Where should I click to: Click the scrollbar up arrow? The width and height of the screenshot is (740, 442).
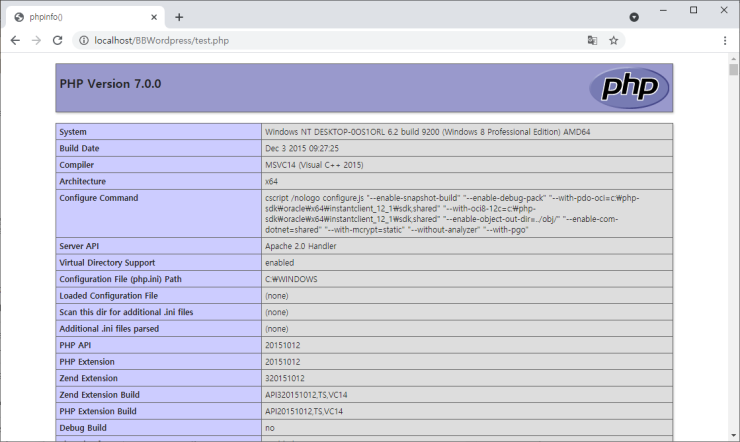(x=733, y=60)
